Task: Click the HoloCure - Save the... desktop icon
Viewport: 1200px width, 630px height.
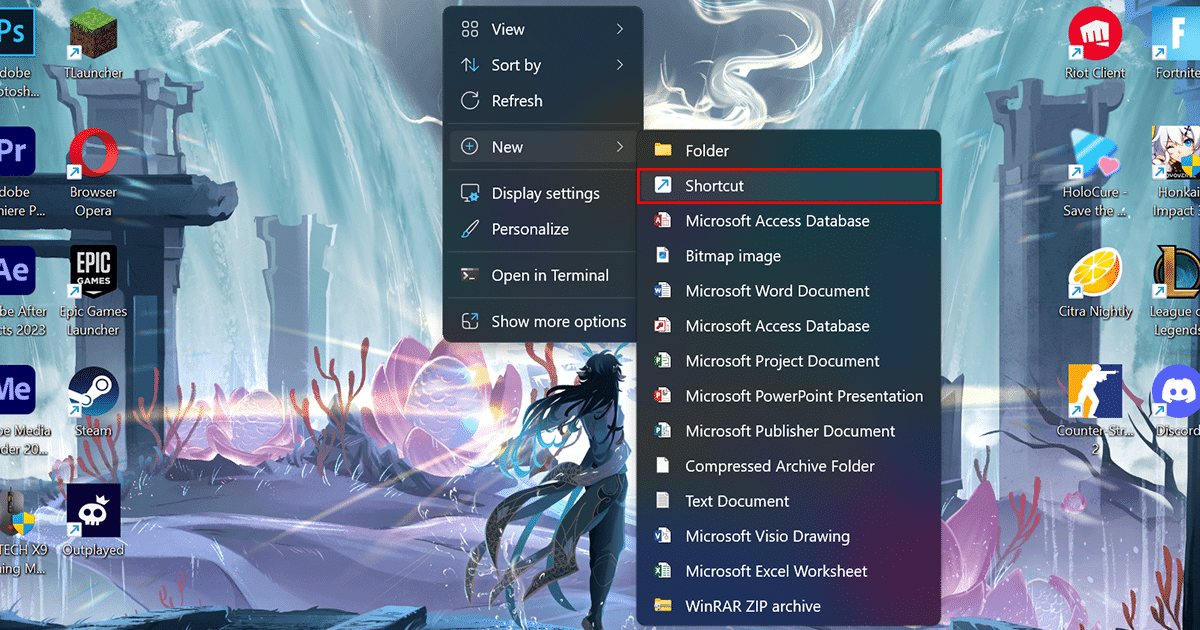Action: coord(1095,170)
